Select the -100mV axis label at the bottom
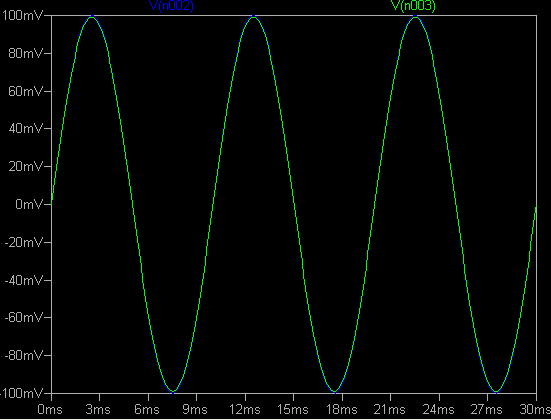This screenshot has height=420, width=551. pos(22,393)
